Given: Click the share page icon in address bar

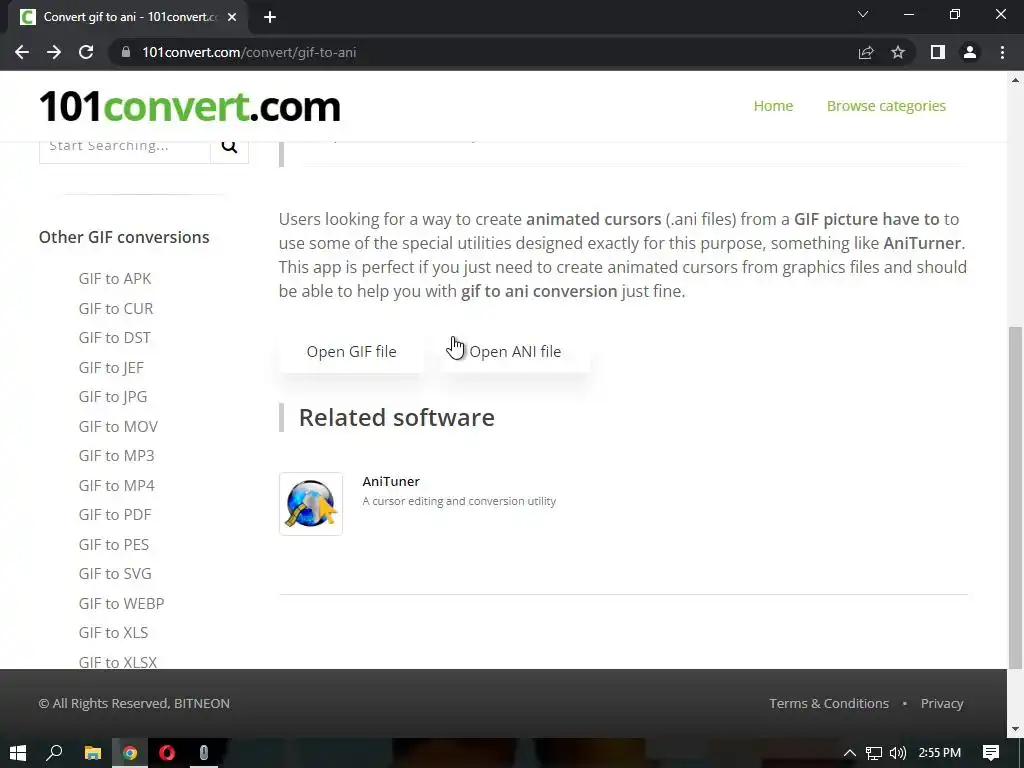Looking at the screenshot, I should [x=866, y=52].
